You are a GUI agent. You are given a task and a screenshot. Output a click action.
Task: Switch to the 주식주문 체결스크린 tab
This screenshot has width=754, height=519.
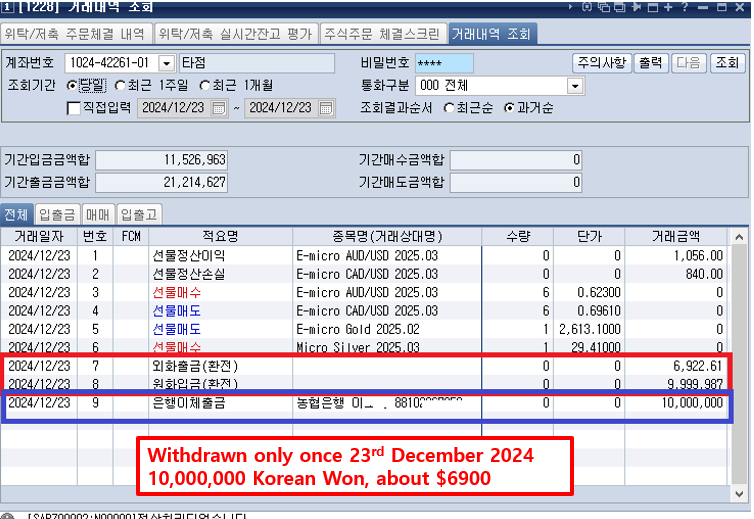tap(383, 33)
